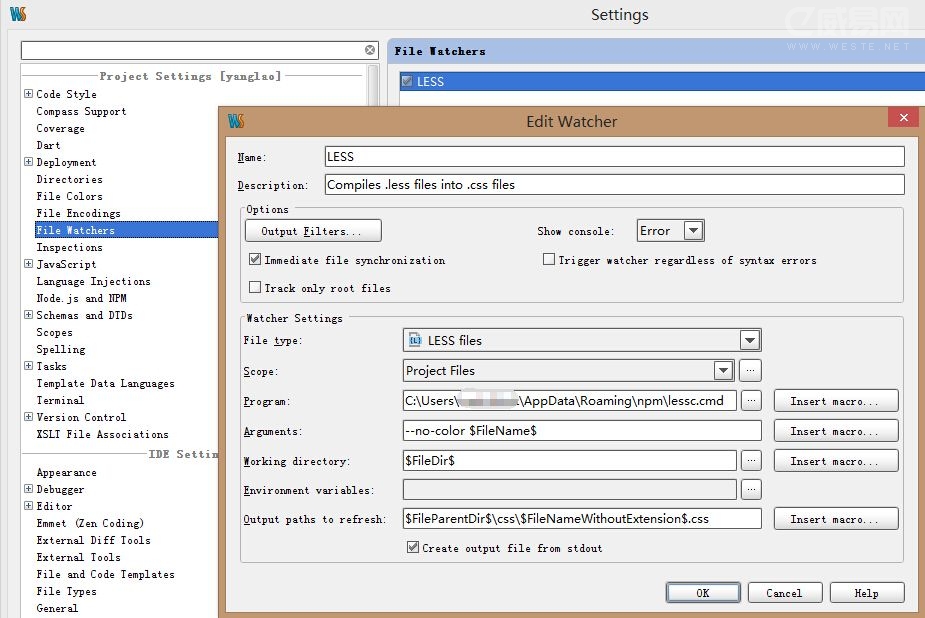Viewport: 925px width, 618px height.
Task: Toggle LESS watcher enabled checkbox
Action: point(406,81)
